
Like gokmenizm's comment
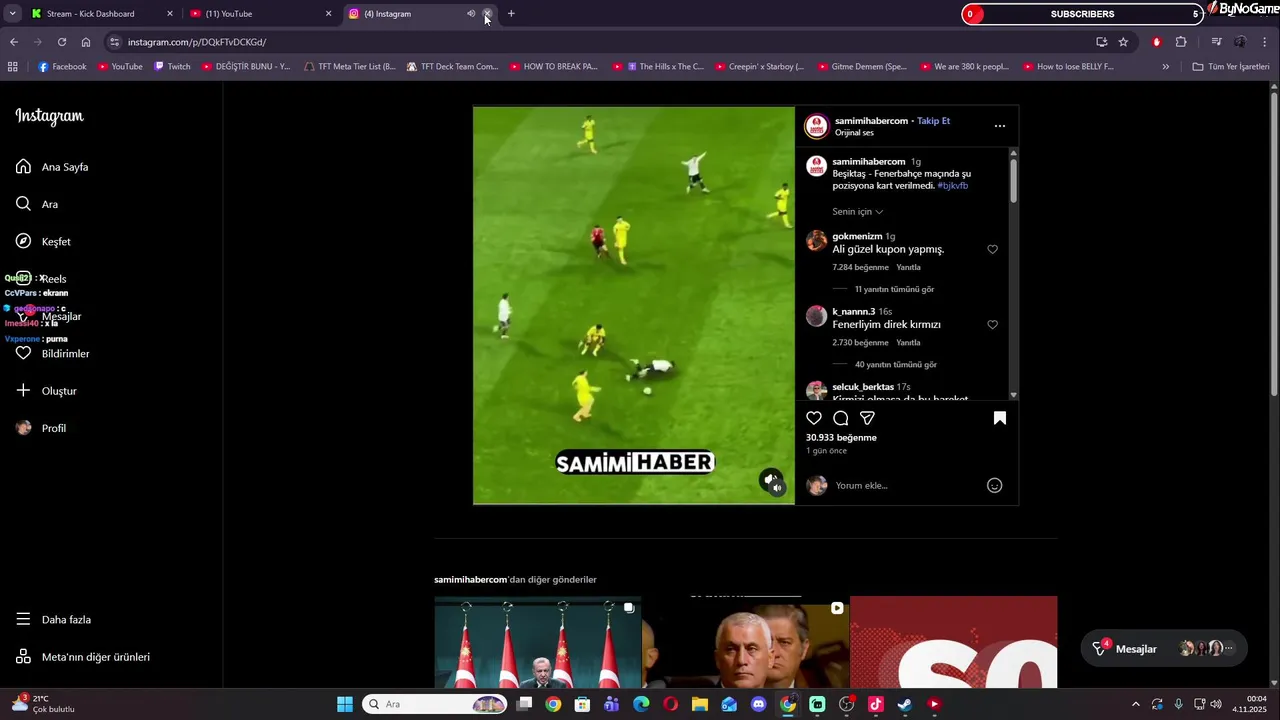coord(992,249)
